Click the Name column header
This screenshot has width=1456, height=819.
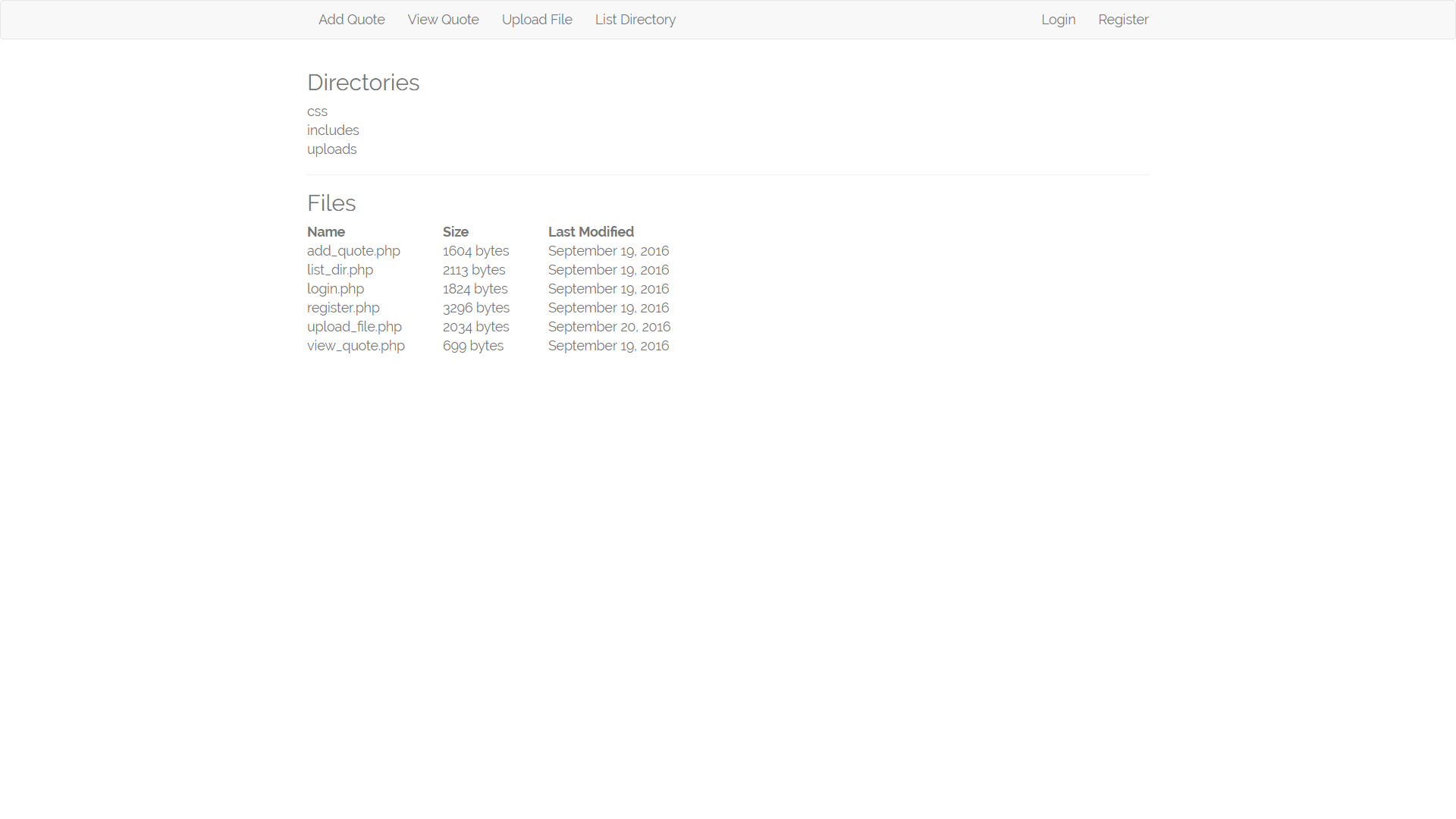click(x=326, y=231)
